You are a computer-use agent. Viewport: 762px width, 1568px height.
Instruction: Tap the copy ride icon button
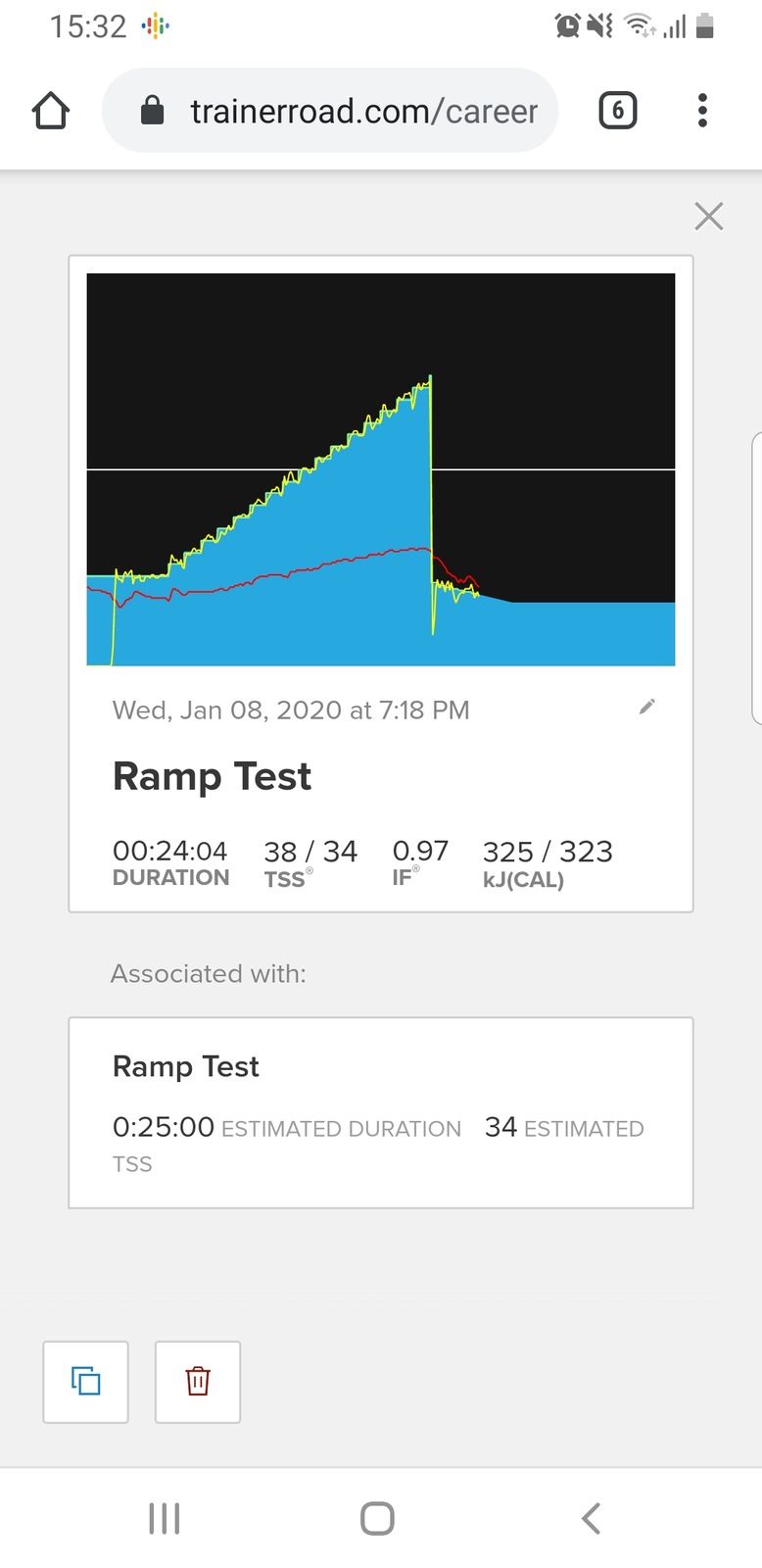pos(86,1381)
